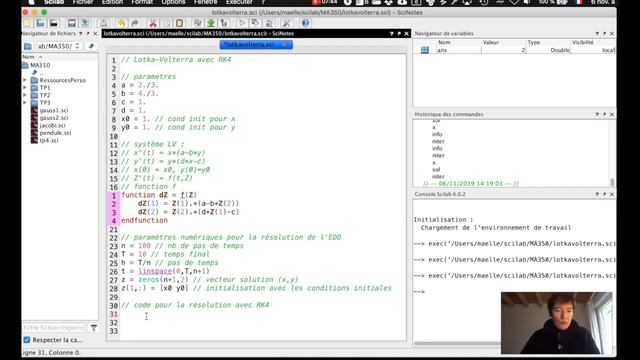Open gauss2.sci in the file browser
Image resolution: width=640 pixels, height=360 pixels.
click(53, 118)
